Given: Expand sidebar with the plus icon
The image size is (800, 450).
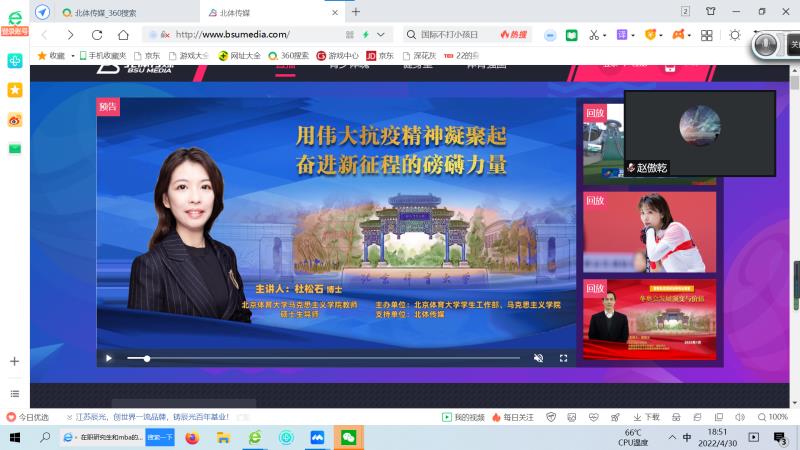Looking at the screenshot, I should (14, 361).
